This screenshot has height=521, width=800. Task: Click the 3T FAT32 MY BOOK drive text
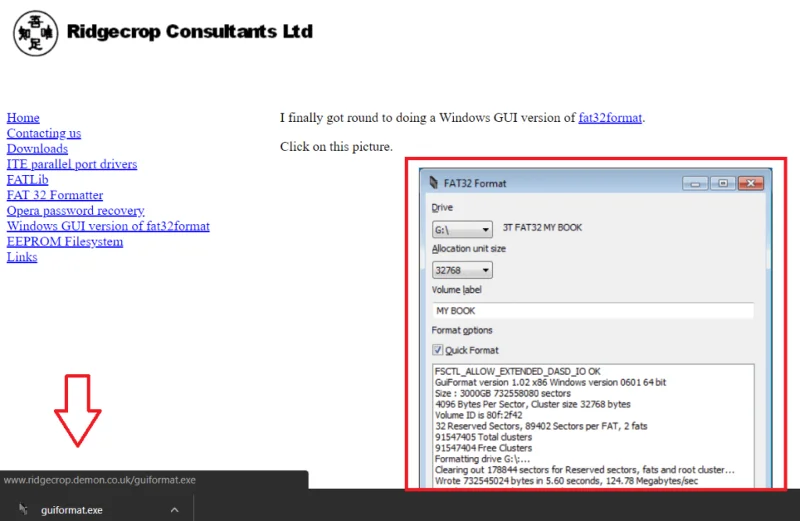542,228
